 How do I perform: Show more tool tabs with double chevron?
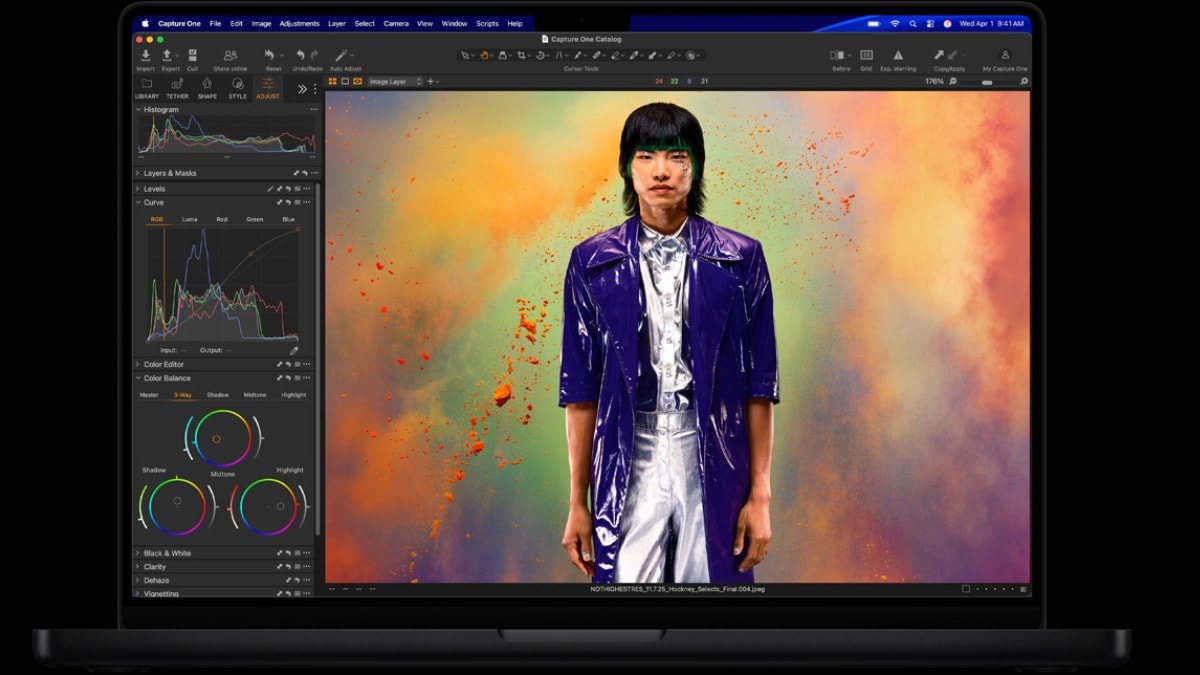(302, 88)
